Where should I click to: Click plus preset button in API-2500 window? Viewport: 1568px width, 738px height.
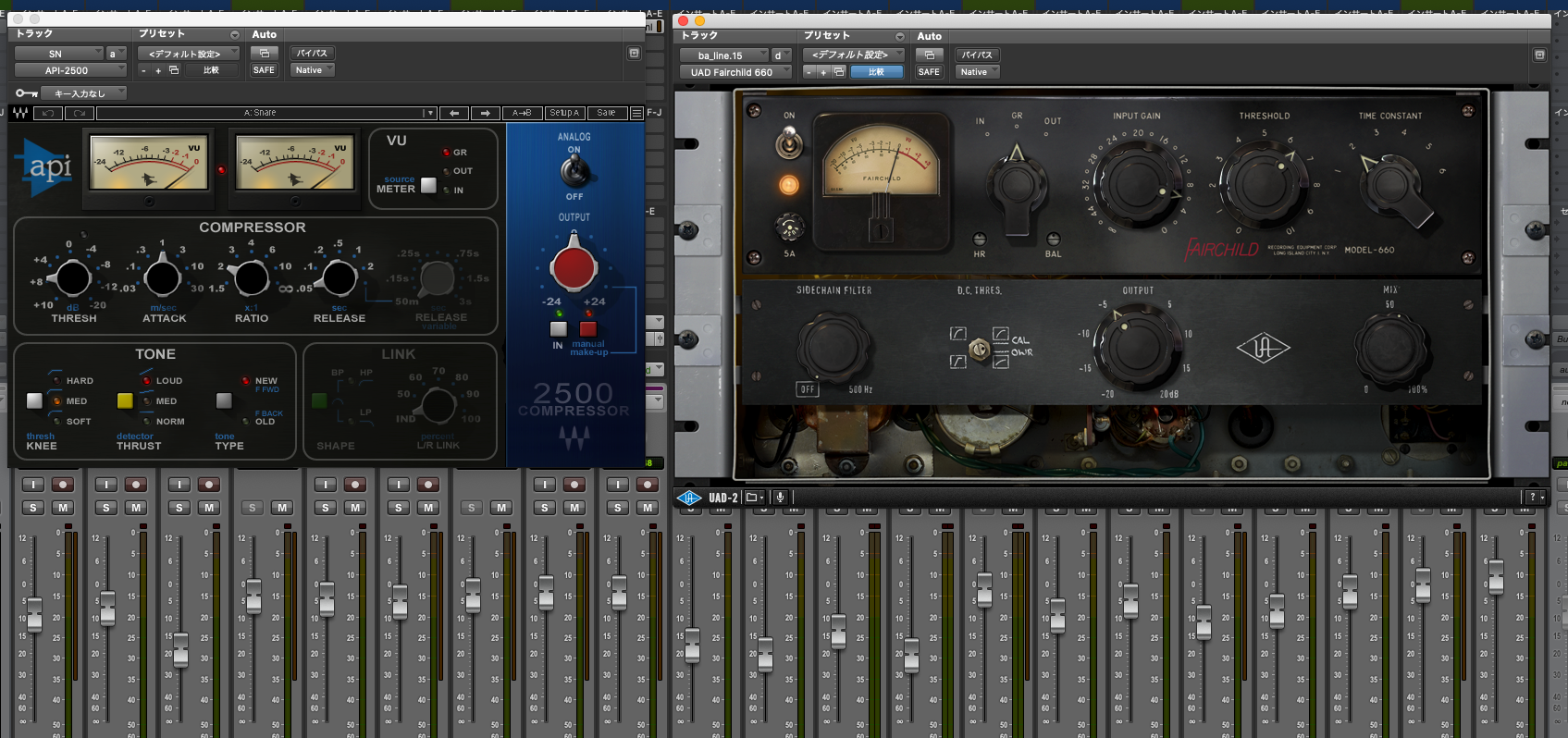pyautogui.click(x=158, y=70)
